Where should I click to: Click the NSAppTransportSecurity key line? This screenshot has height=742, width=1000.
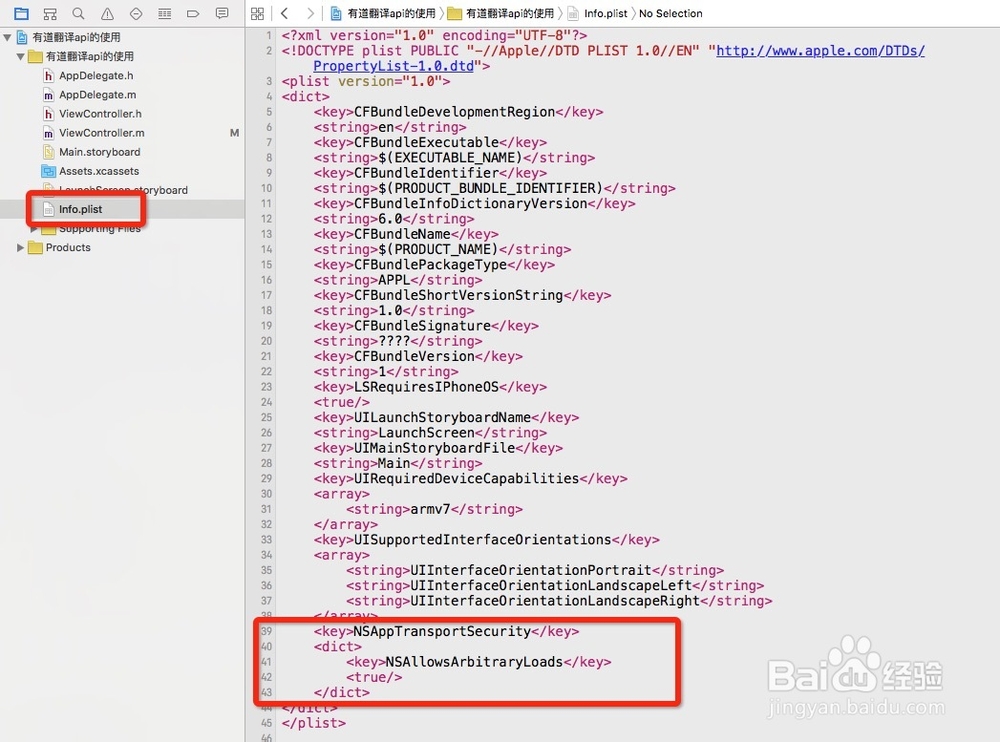pos(446,632)
